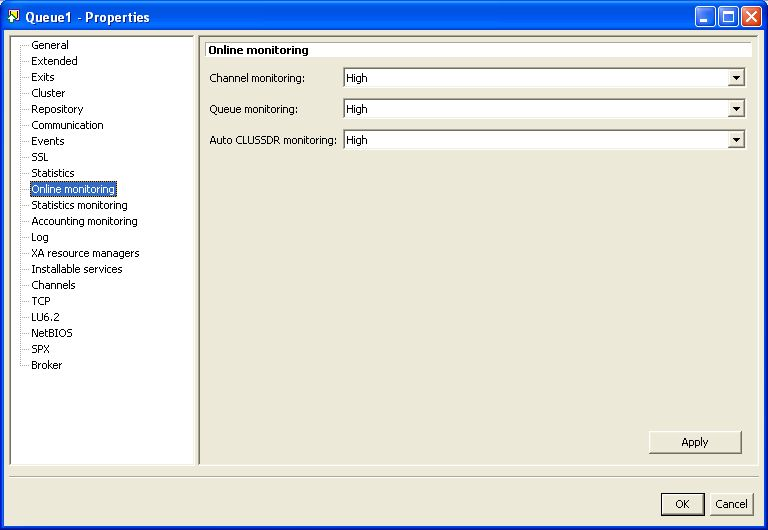Maximize the Properties window
Image resolution: width=768 pixels, height=530 pixels.
tap(728, 17)
